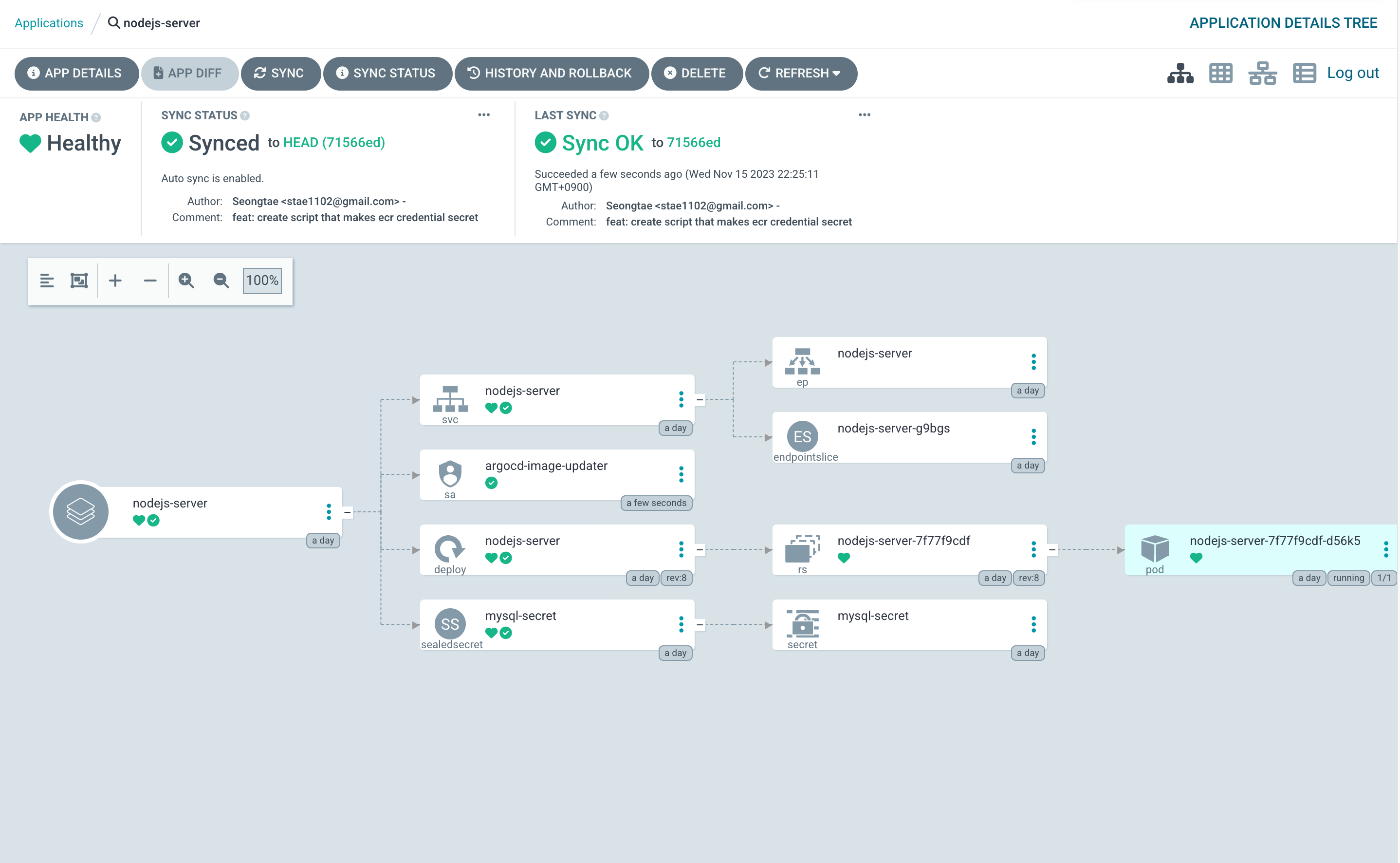
Task: Open HEAD (71566ed) revision link
Action: pyautogui.click(x=334, y=142)
